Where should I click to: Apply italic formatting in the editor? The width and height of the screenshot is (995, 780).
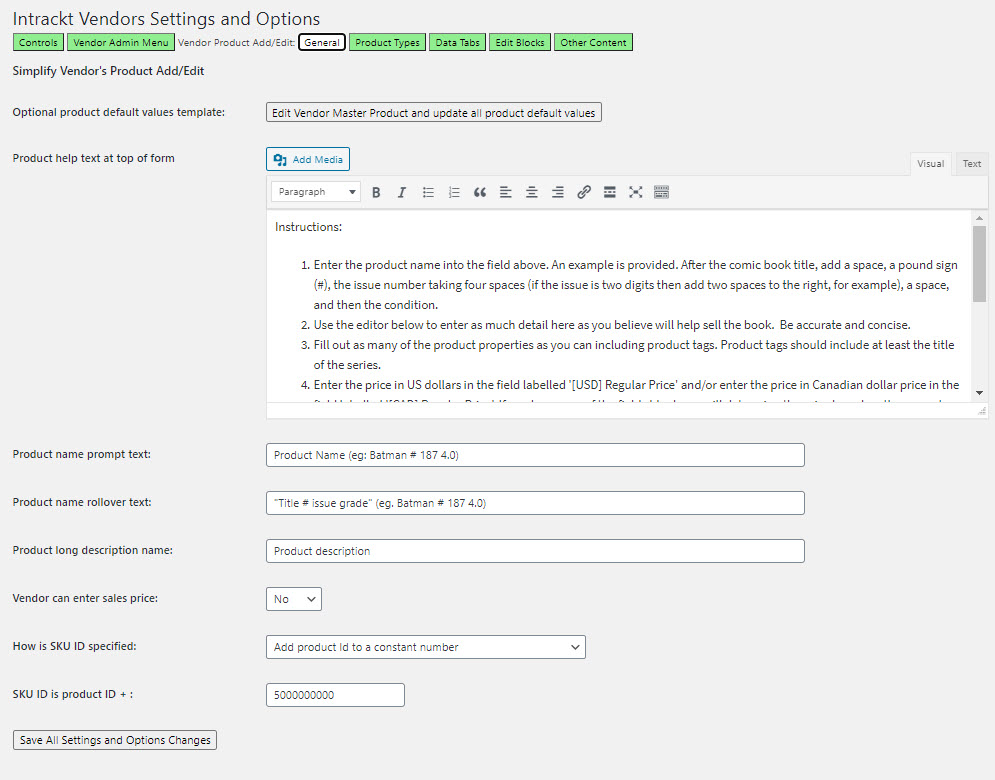[x=402, y=192]
